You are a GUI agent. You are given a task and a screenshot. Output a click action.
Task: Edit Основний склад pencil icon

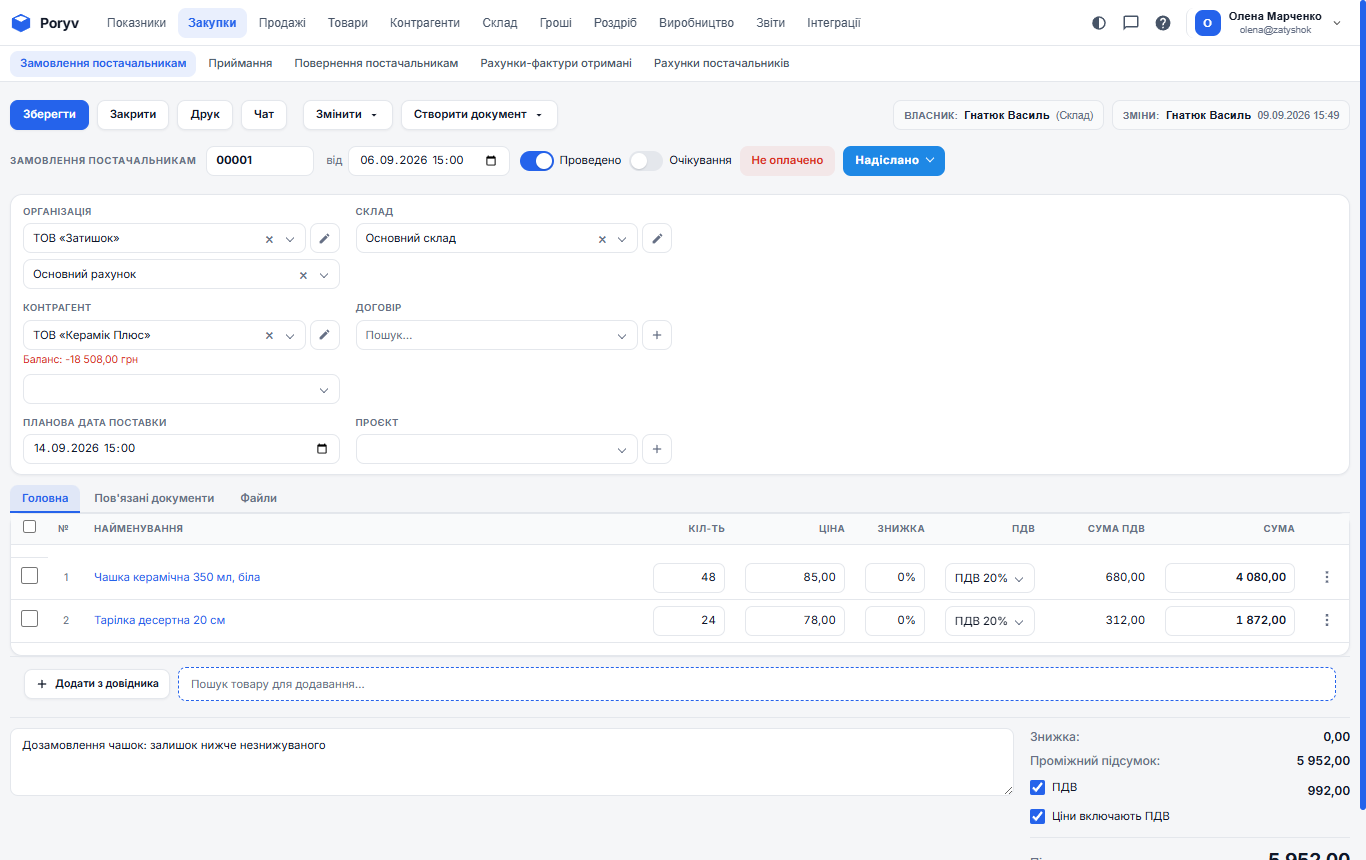point(657,239)
